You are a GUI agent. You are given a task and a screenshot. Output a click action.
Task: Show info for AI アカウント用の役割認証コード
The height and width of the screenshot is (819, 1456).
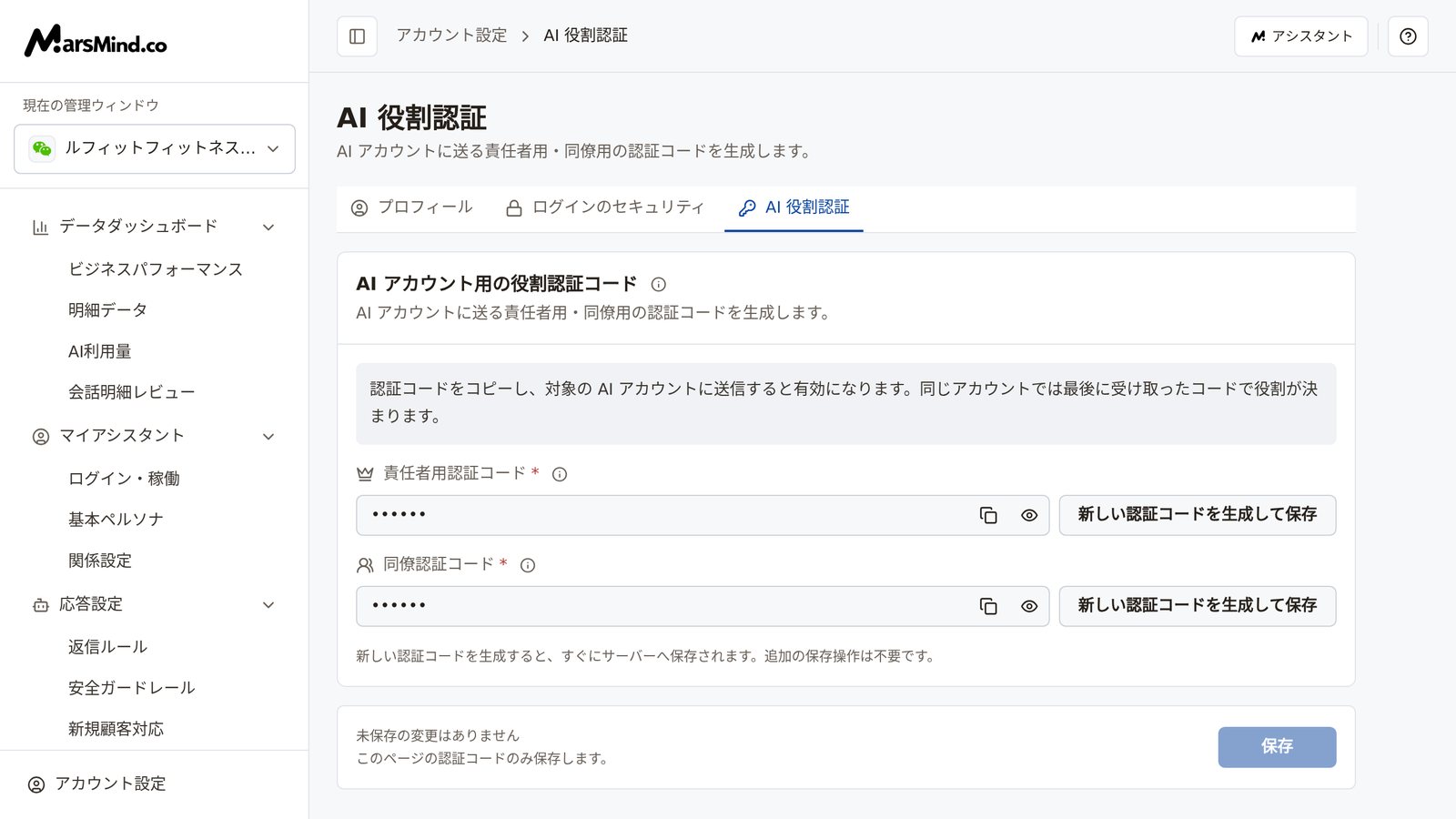659,284
